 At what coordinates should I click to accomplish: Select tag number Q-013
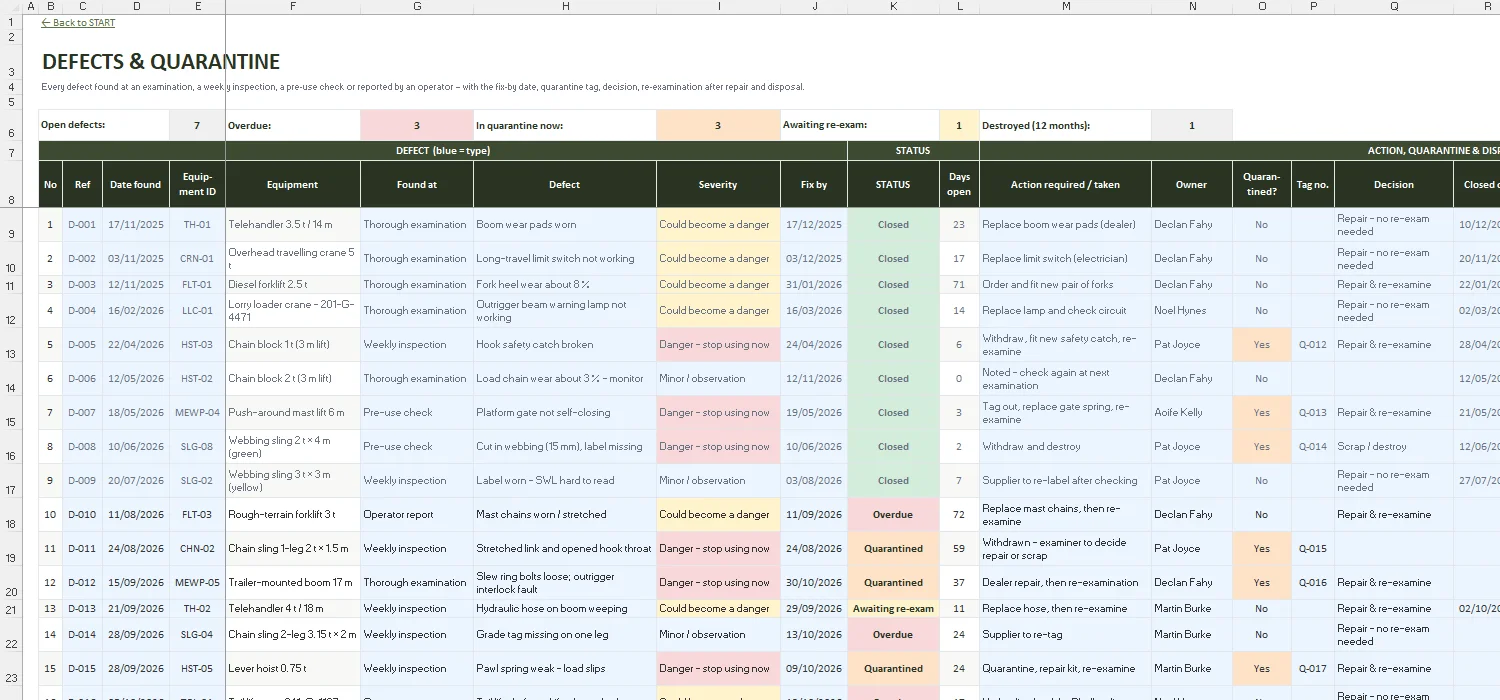click(x=1313, y=413)
